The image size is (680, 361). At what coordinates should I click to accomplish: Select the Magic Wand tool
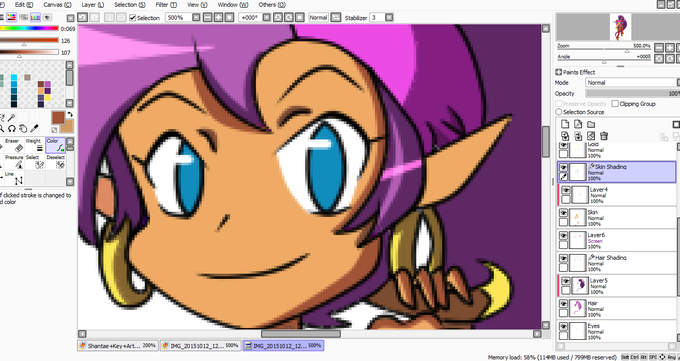pos(12,117)
